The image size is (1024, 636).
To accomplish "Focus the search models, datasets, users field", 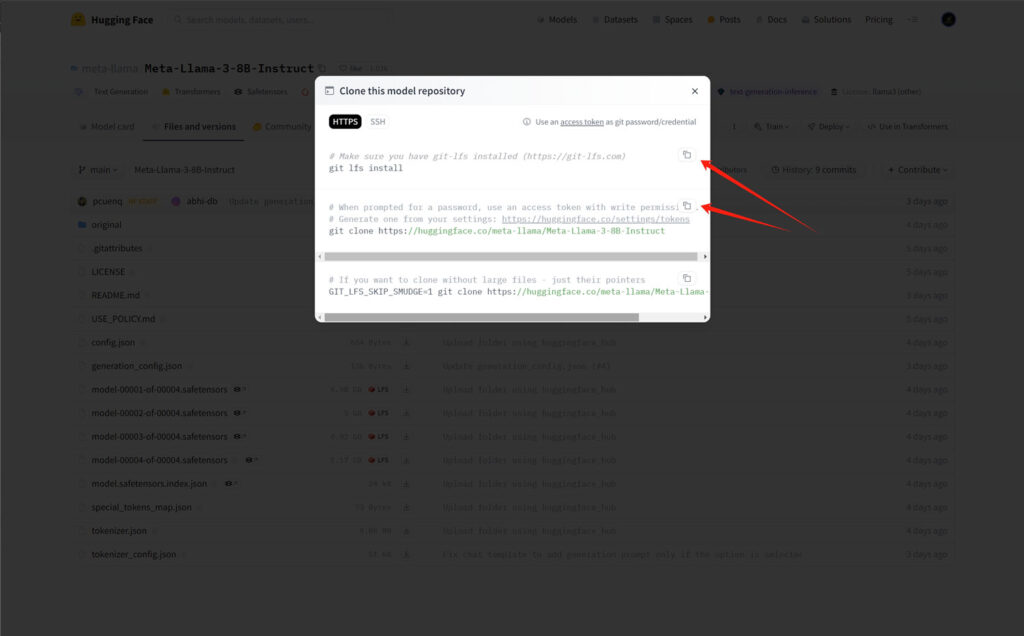I will 281,20.
